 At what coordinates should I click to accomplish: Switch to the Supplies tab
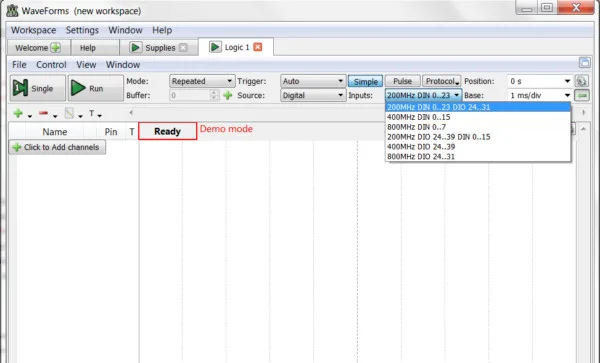point(159,48)
